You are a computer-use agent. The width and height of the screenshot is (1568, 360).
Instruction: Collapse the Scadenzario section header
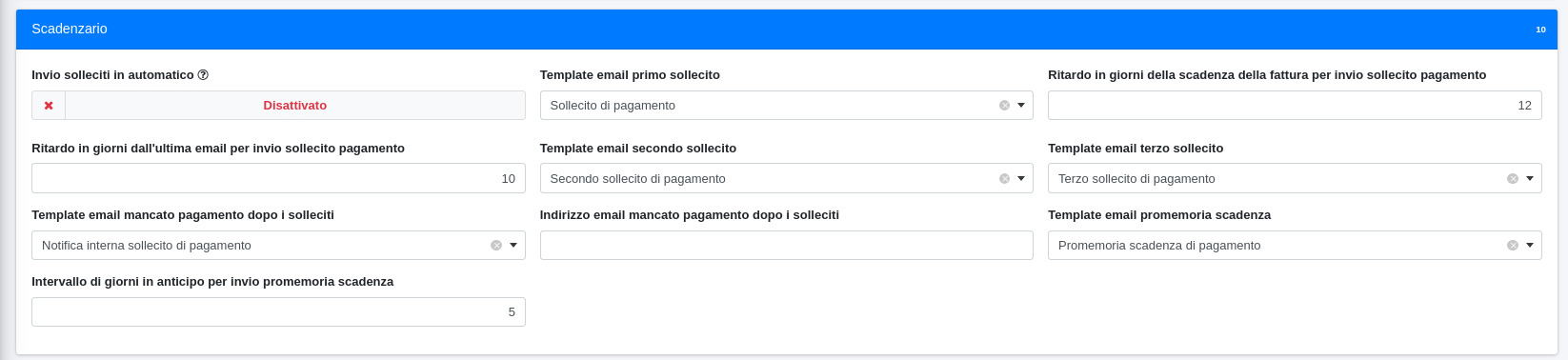pos(787,30)
